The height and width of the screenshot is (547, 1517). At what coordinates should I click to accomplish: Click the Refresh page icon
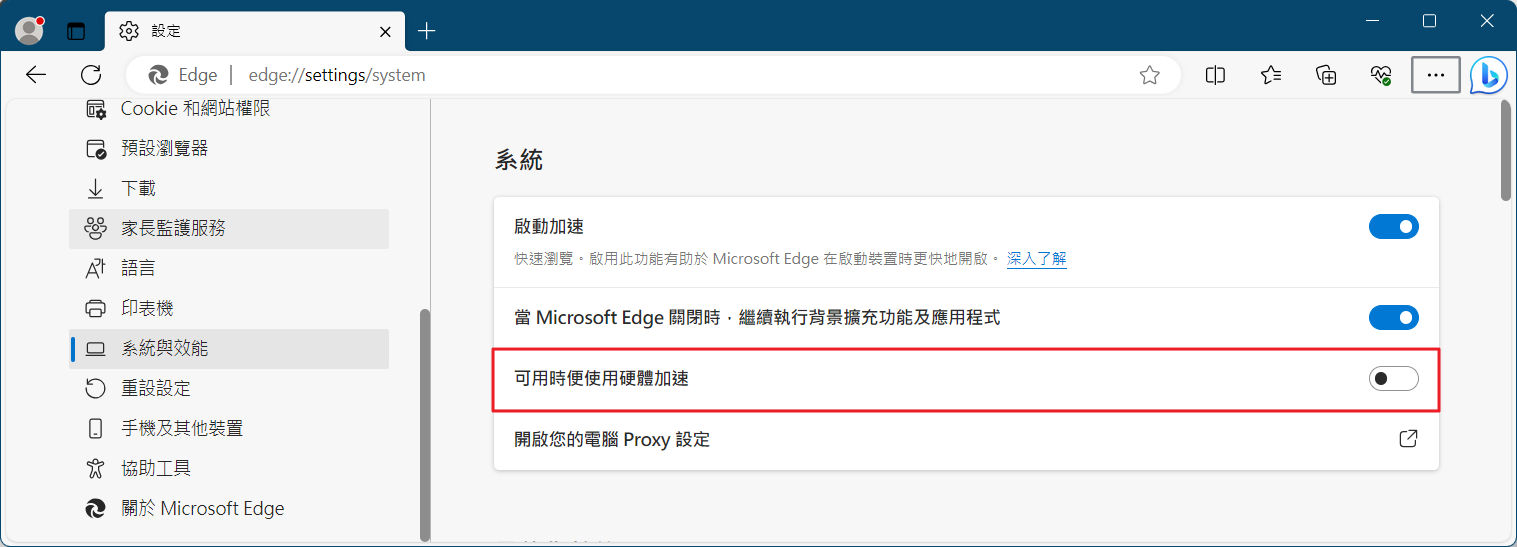pyautogui.click(x=91, y=75)
